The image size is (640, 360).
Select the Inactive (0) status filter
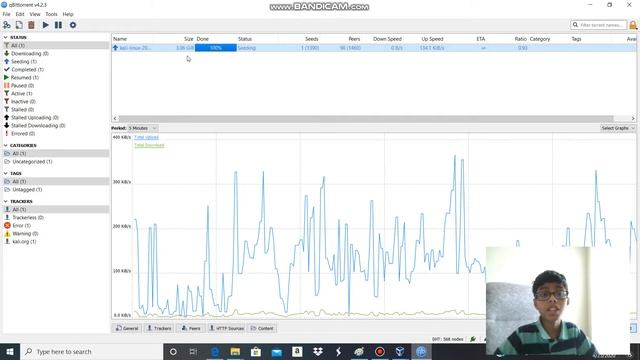point(23,102)
